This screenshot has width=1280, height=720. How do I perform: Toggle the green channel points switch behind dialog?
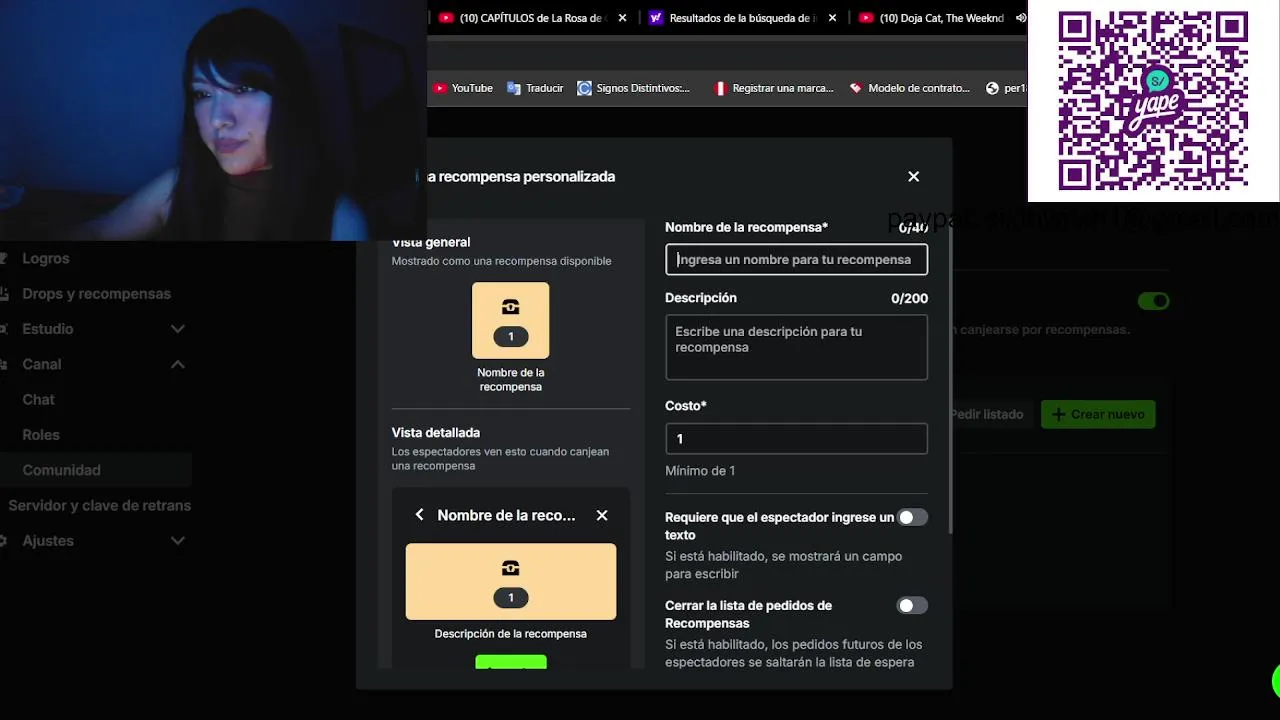coord(1153,300)
